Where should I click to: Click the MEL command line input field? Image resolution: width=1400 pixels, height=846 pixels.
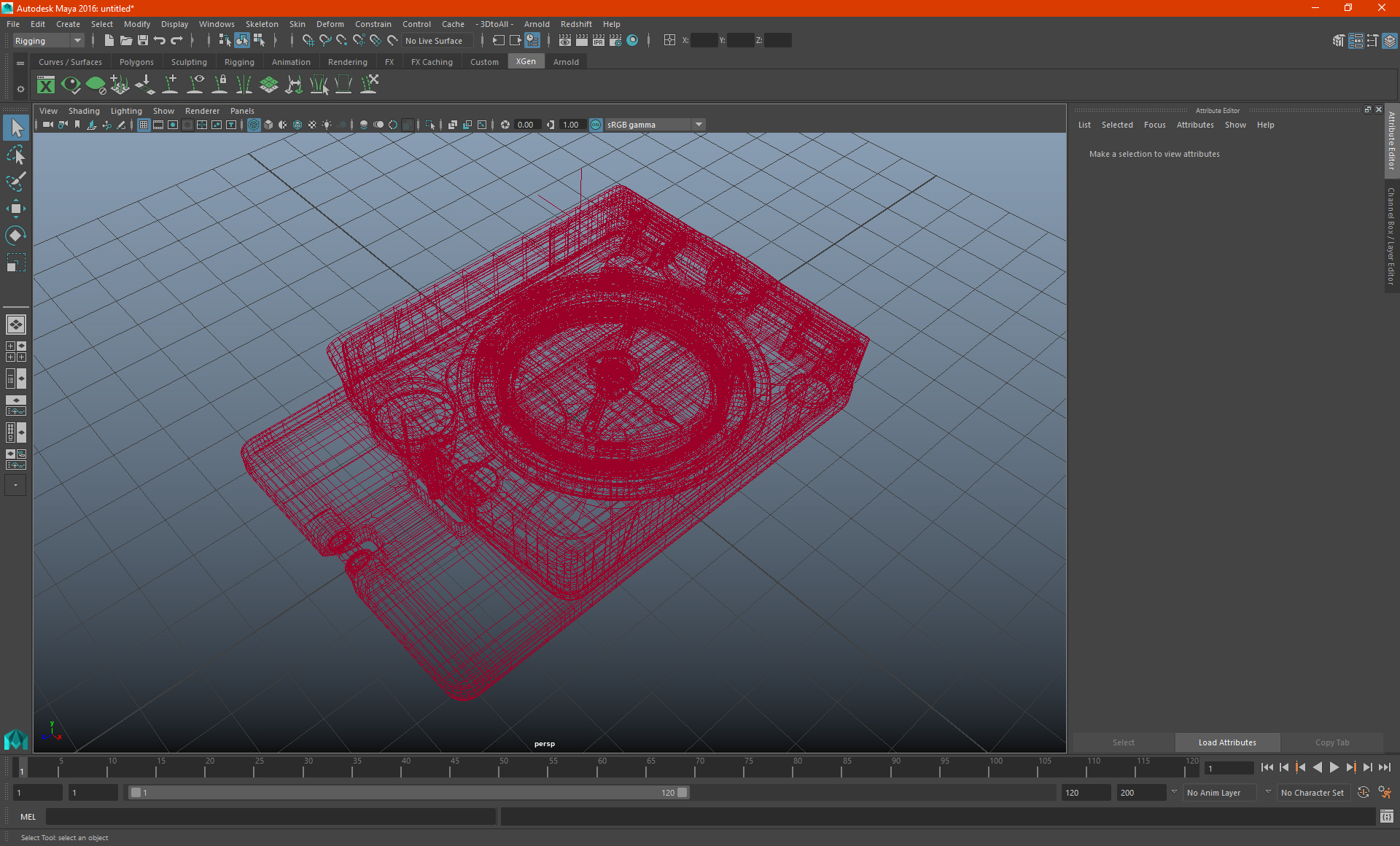271,817
